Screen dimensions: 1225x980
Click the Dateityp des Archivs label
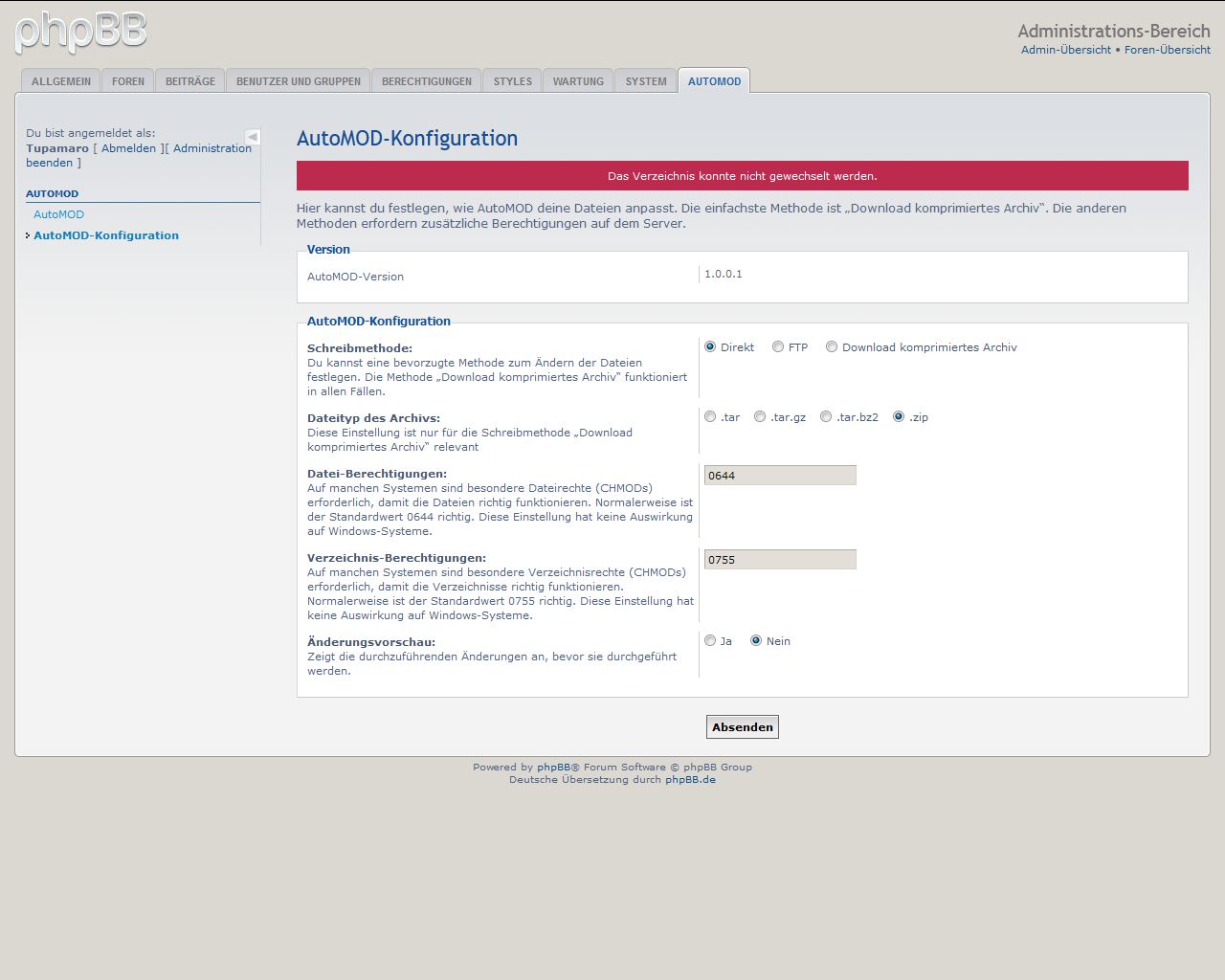click(x=373, y=418)
